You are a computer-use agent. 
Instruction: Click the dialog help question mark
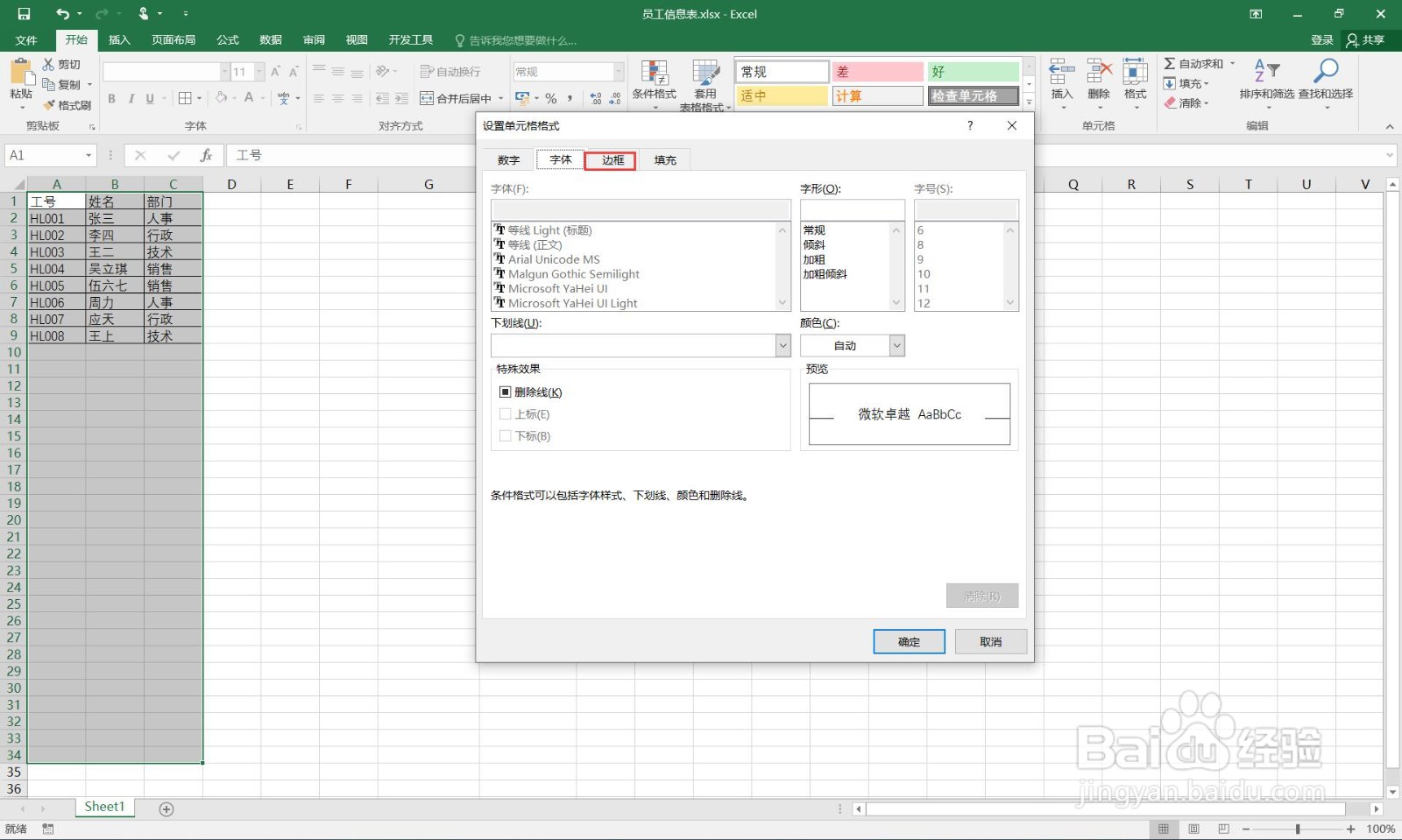click(x=970, y=126)
